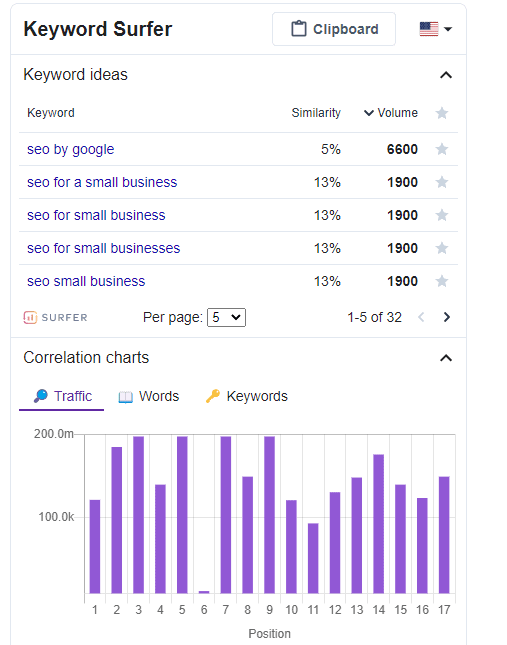
Task: Star the 'seo for small business' keyword
Action: coord(442,215)
